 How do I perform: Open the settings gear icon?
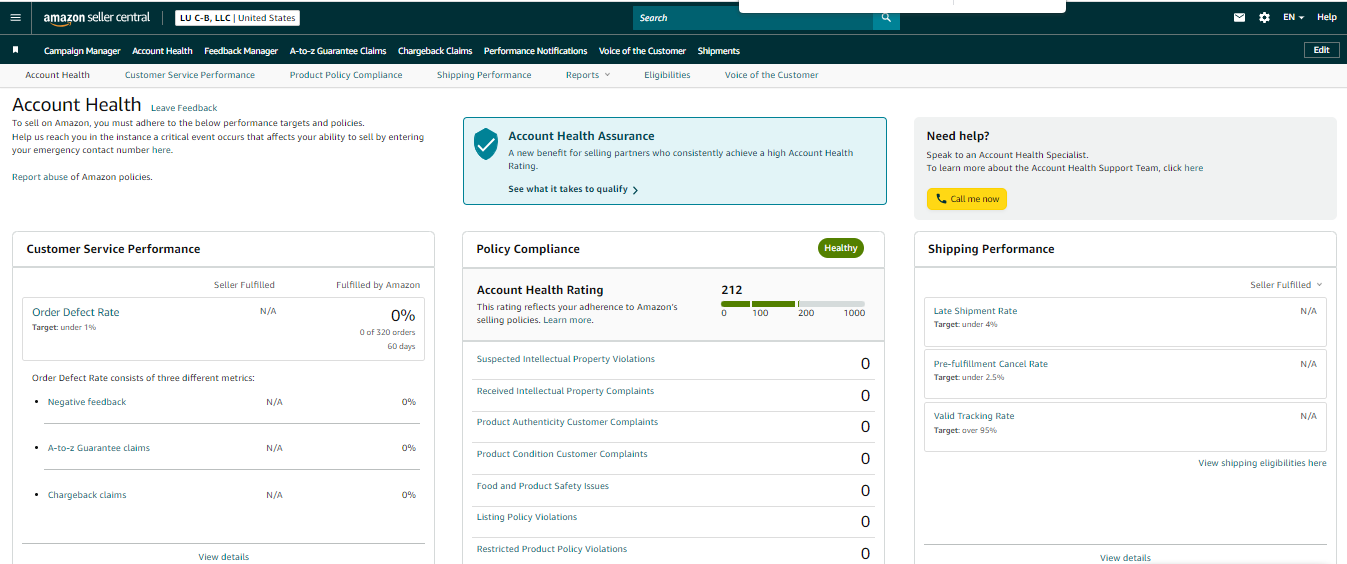click(1264, 17)
